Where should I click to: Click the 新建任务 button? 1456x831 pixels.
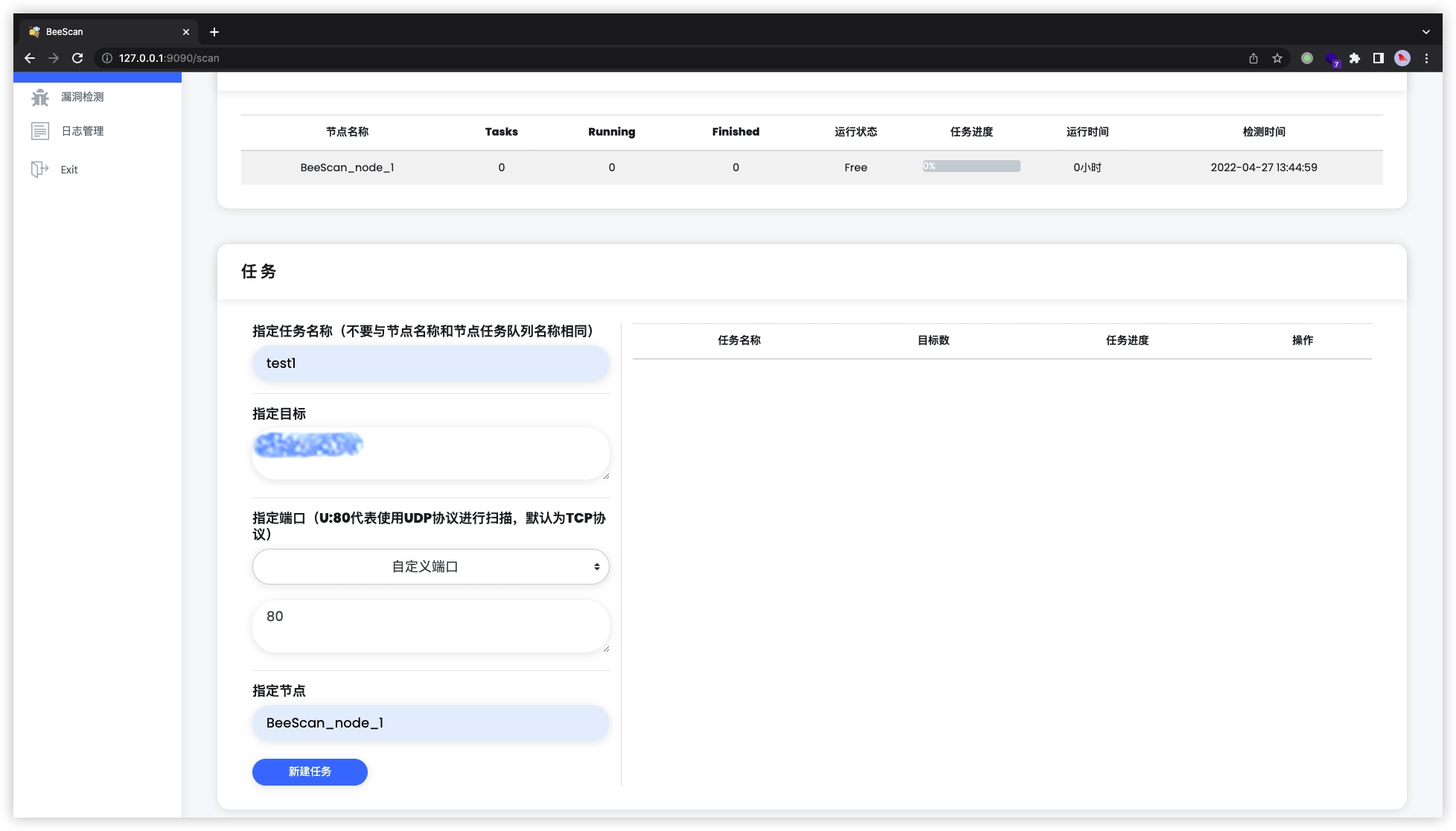(310, 771)
